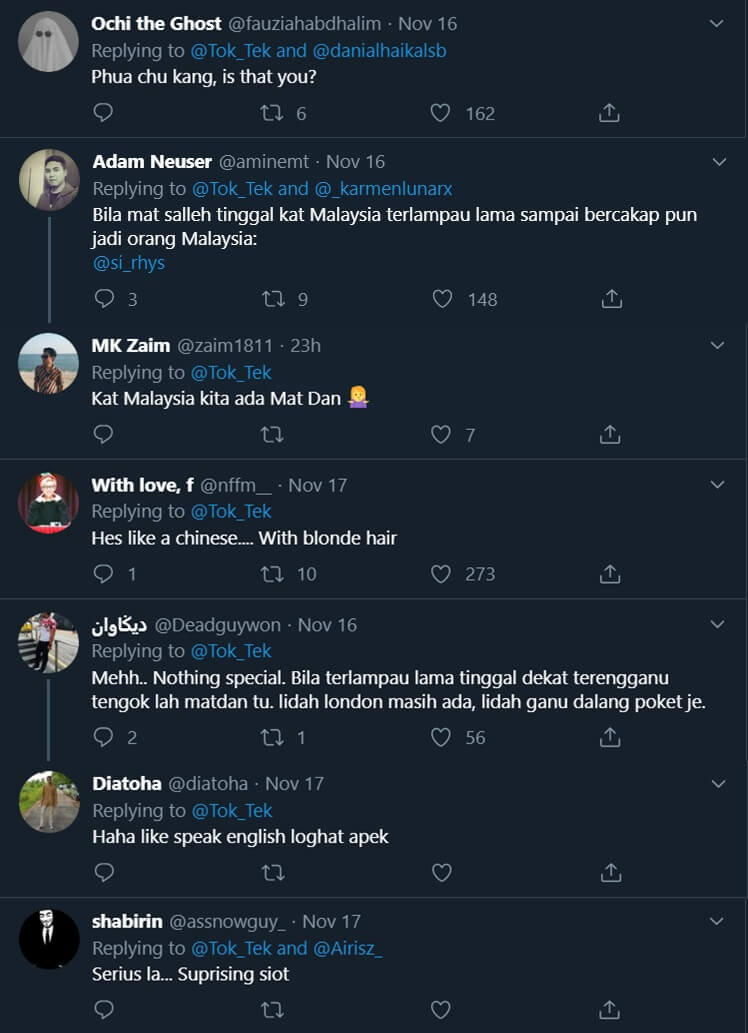Retweet Ochi the Ghost's tweet

click(x=271, y=113)
